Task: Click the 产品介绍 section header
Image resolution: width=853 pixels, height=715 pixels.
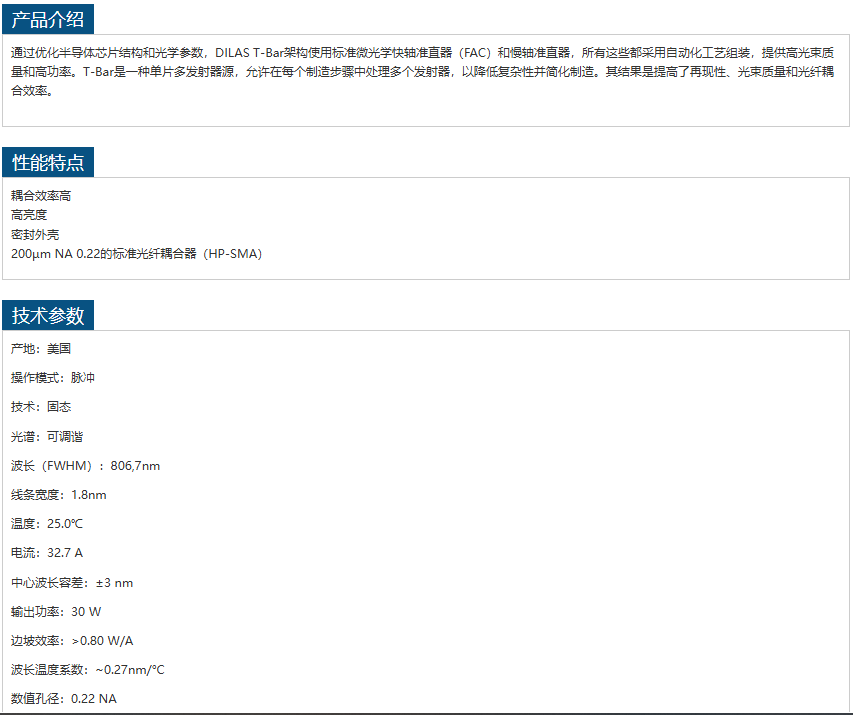Action: 48,18
